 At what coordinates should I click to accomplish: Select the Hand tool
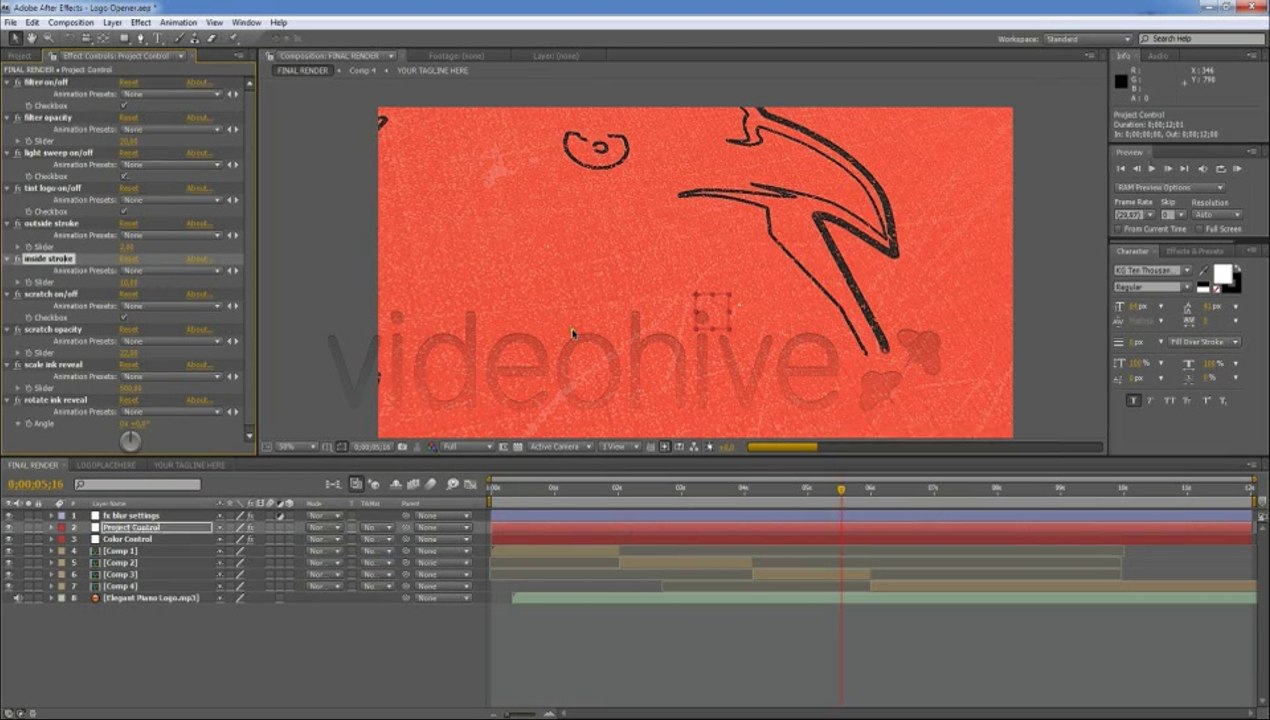[31, 38]
